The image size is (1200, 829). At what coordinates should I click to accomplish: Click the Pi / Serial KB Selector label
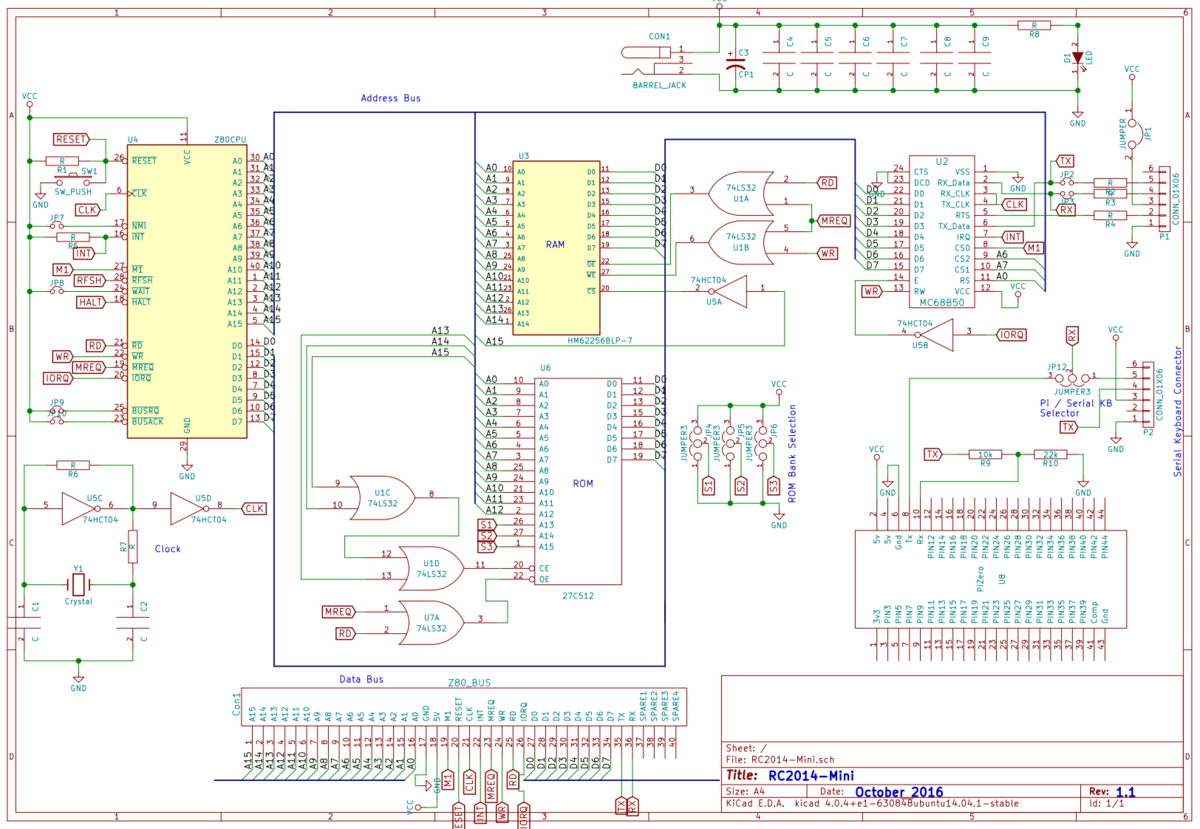(1075, 407)
